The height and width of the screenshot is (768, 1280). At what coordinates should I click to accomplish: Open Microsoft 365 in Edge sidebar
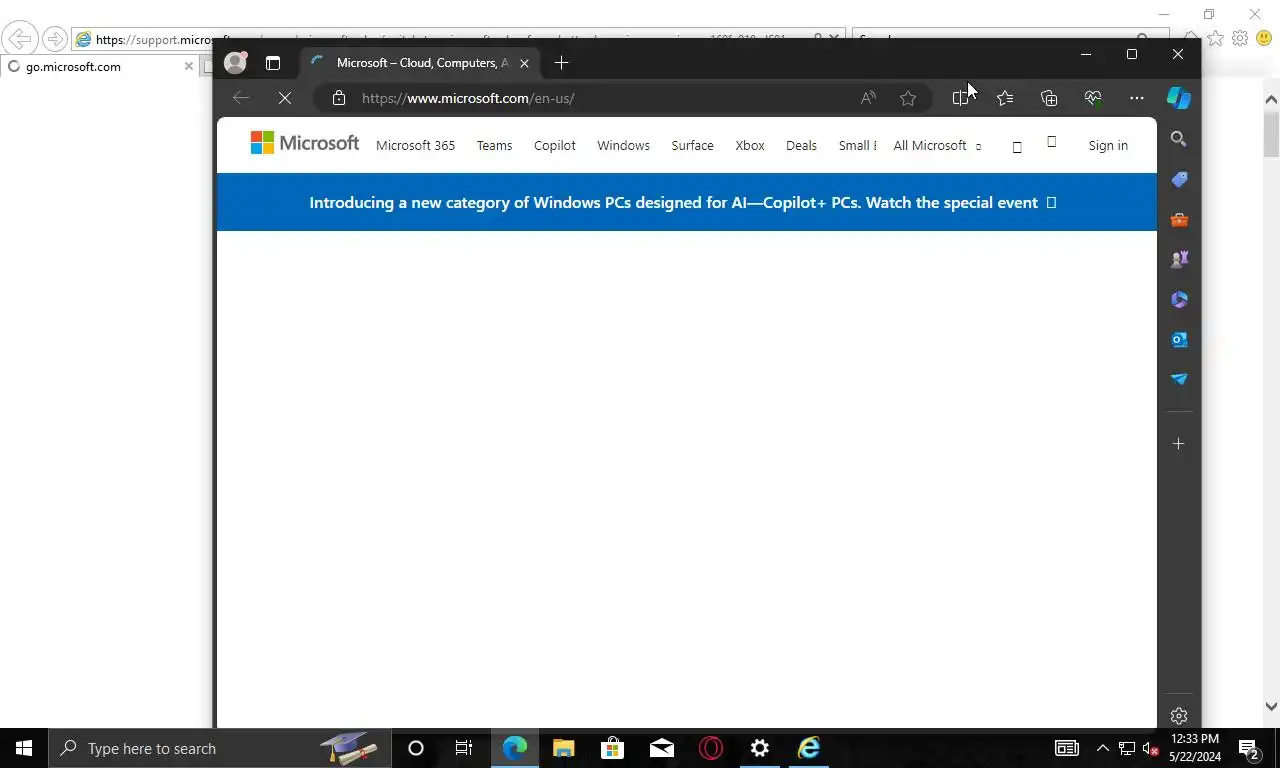pos(1179,299)
